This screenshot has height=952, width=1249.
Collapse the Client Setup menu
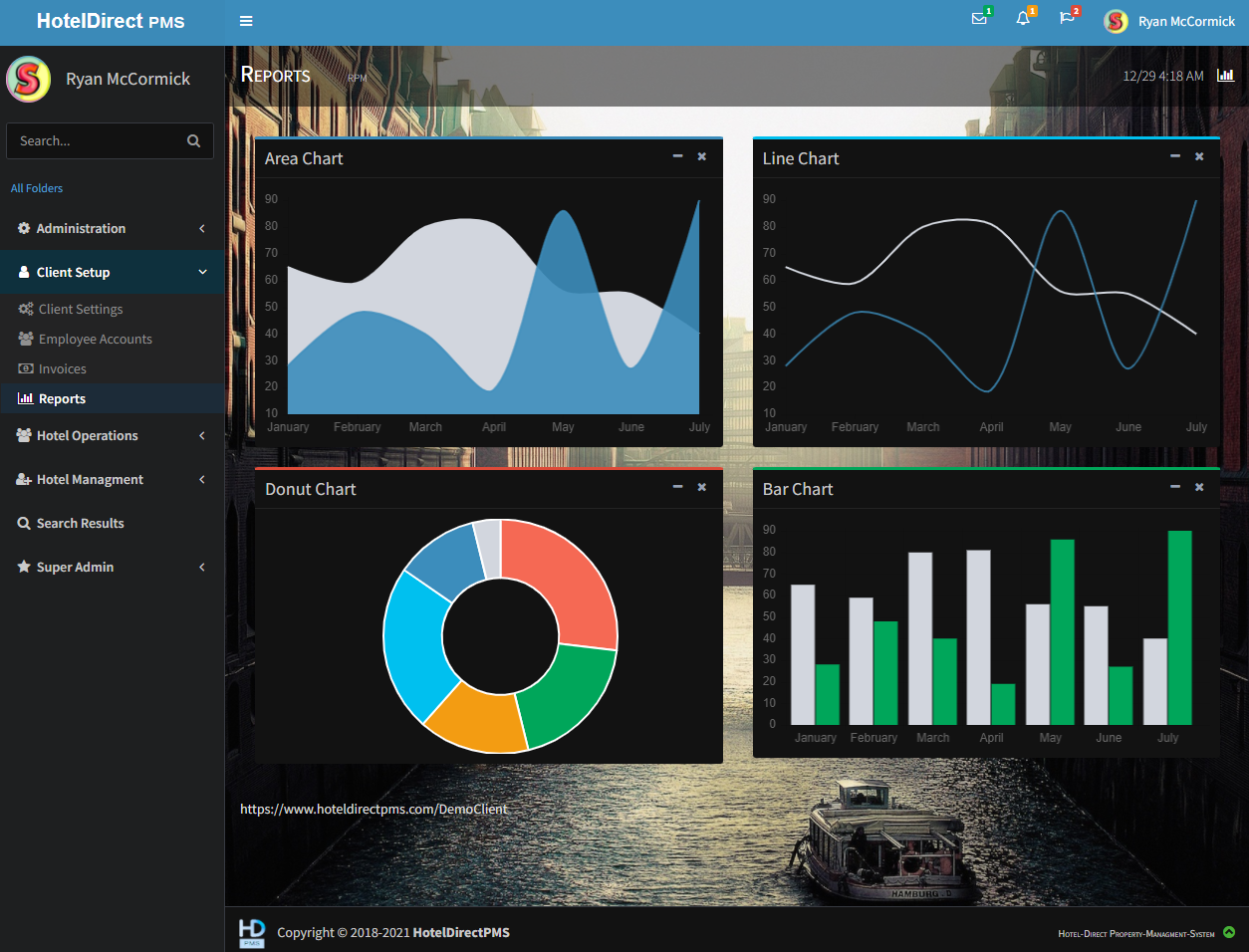pos(112,272)
